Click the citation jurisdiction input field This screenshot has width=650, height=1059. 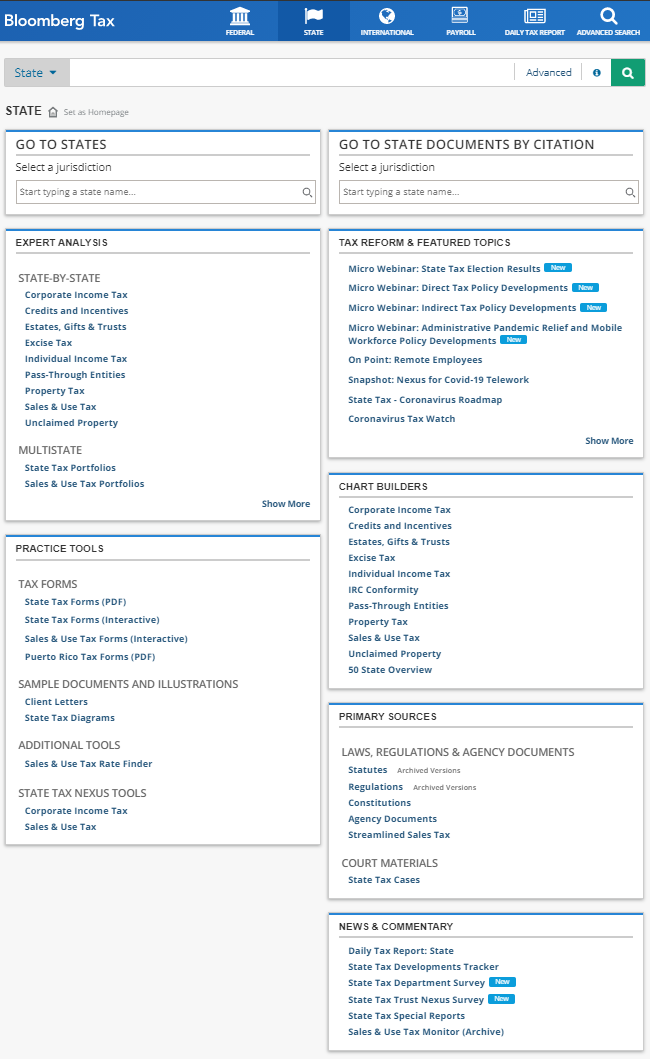482,192
